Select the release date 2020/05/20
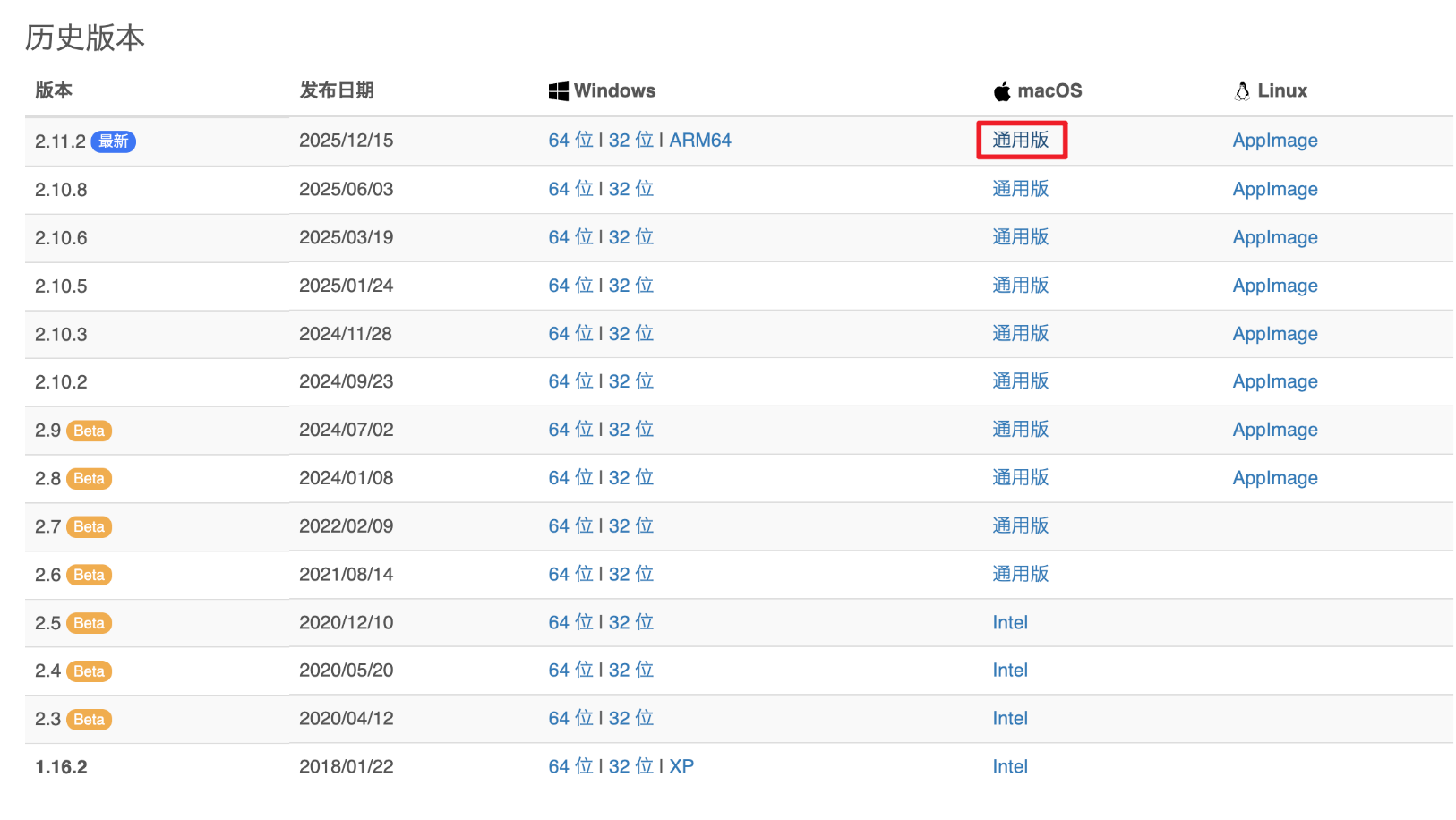The width and height of the screenshot is (1456, 820). click(x=347, y=671)
